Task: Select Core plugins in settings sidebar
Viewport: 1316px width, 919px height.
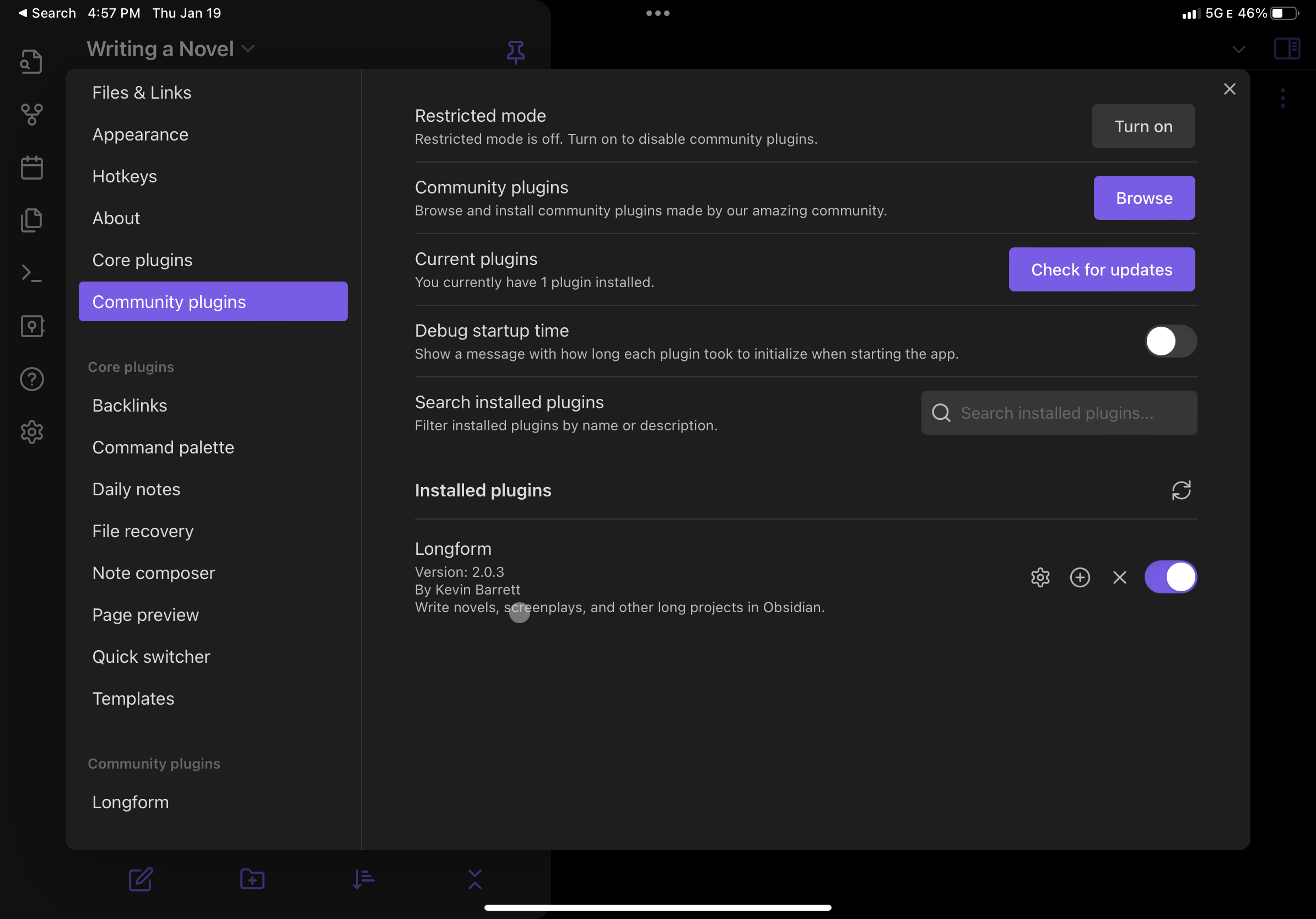Action: (x=142, y=260)
